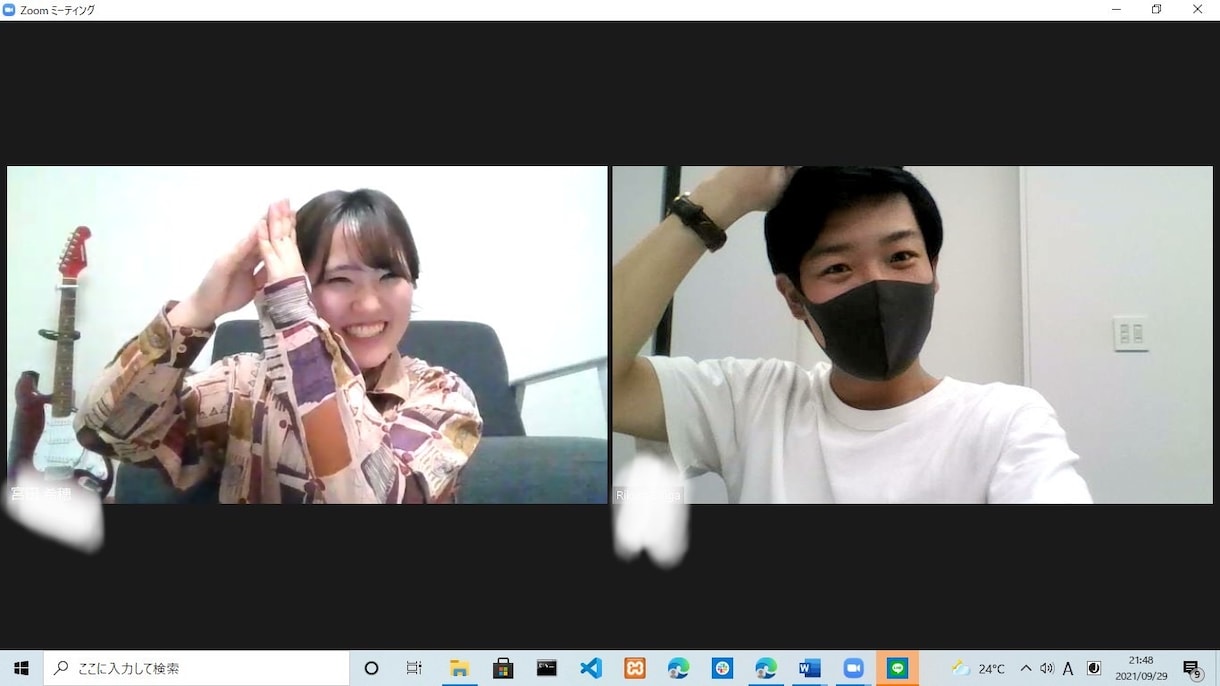The height and width of the screenshot is (686, 1220).
Task: Open the Command Prompt taskbar icon
Action: click(547, 668)
